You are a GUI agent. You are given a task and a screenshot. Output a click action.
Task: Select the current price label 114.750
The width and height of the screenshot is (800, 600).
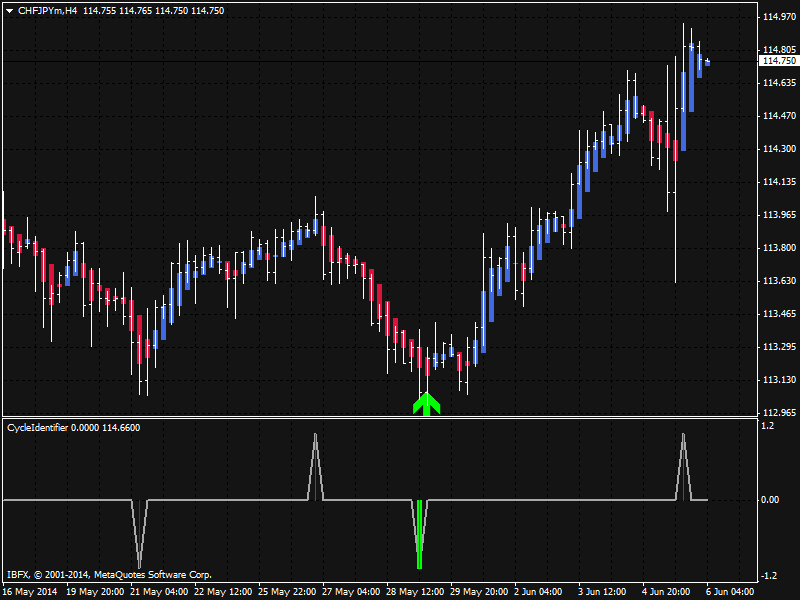coord(776,61)
